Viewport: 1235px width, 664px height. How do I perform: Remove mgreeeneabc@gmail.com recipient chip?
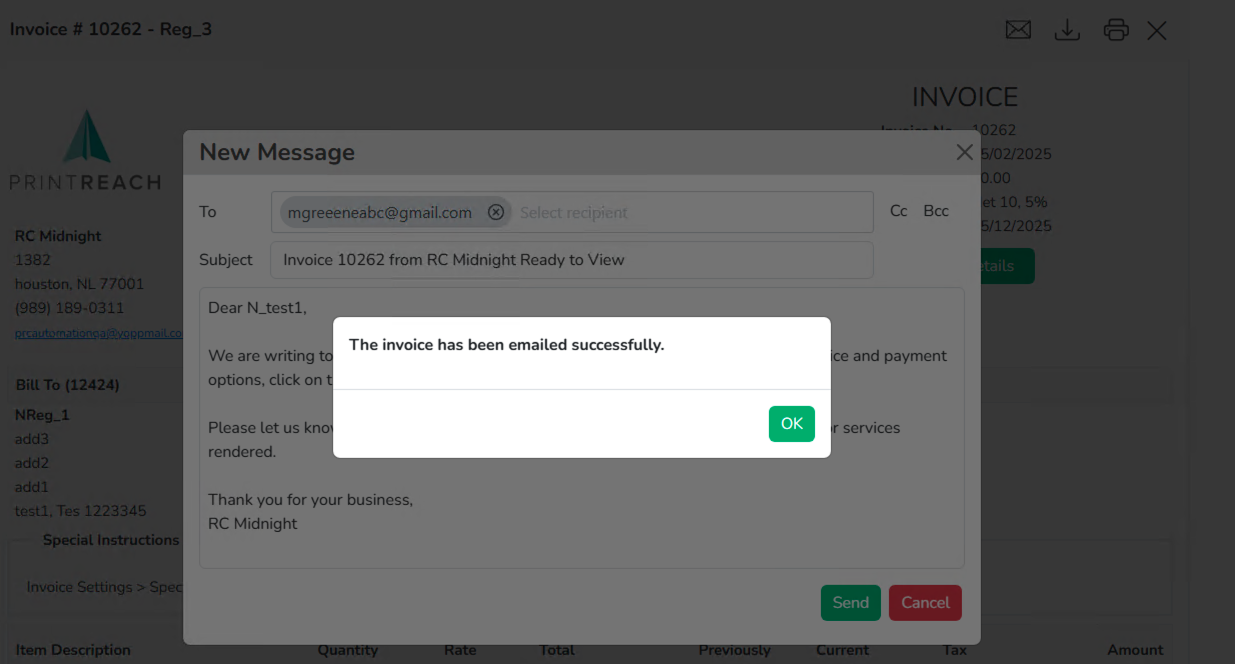496,212
